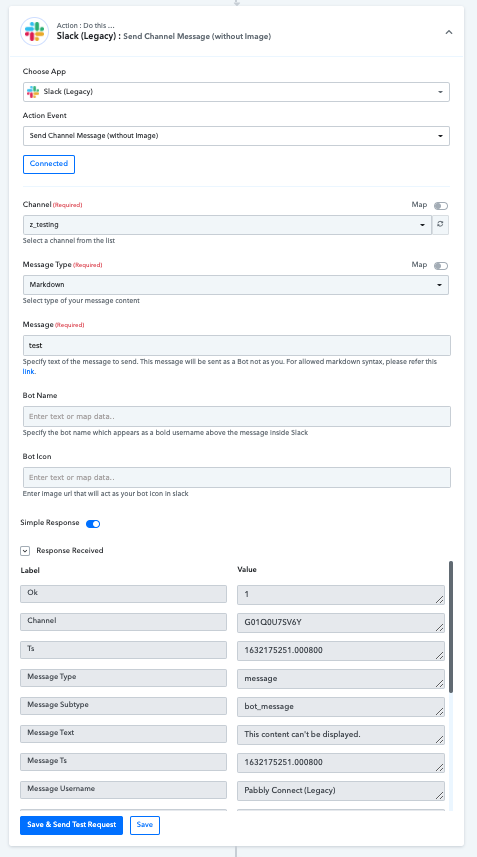Open the Action Event dropdown

[x=236, y=136]
